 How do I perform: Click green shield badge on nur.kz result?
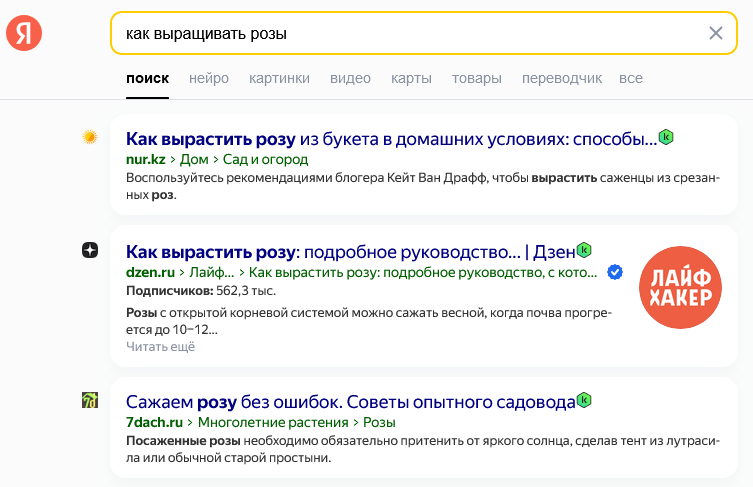(x=666, y=137)
